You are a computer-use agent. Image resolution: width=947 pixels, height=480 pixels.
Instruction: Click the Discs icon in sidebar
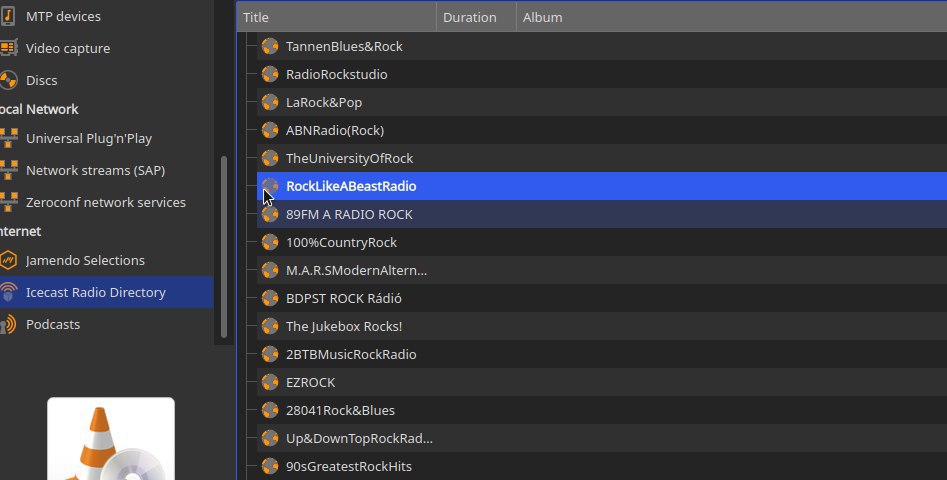click(8, 80)
